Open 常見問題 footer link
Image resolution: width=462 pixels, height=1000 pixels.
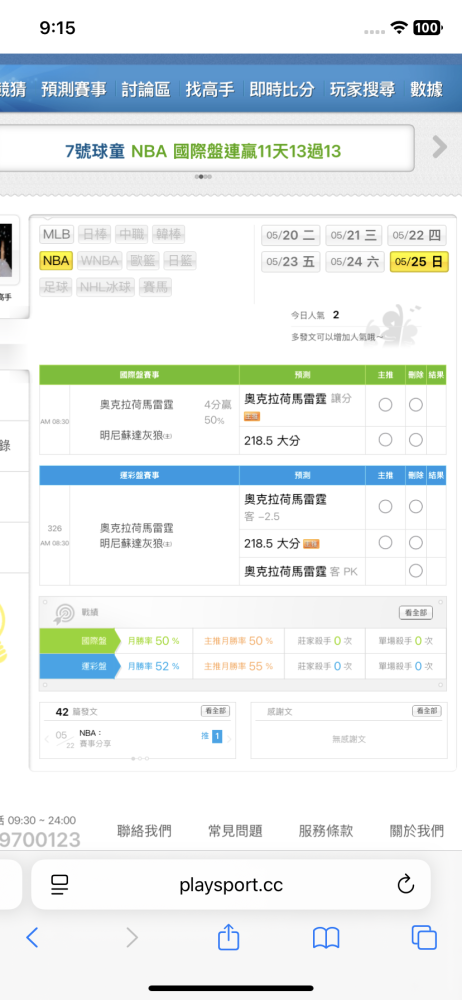235,831
